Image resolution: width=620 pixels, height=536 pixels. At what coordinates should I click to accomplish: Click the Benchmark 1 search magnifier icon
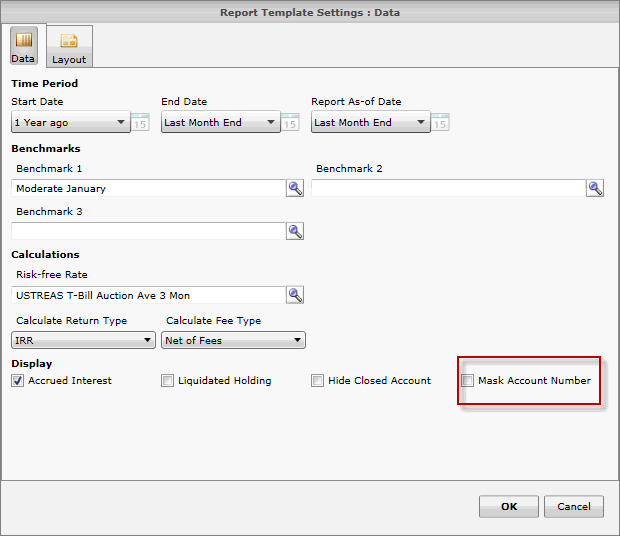point(295,188)
